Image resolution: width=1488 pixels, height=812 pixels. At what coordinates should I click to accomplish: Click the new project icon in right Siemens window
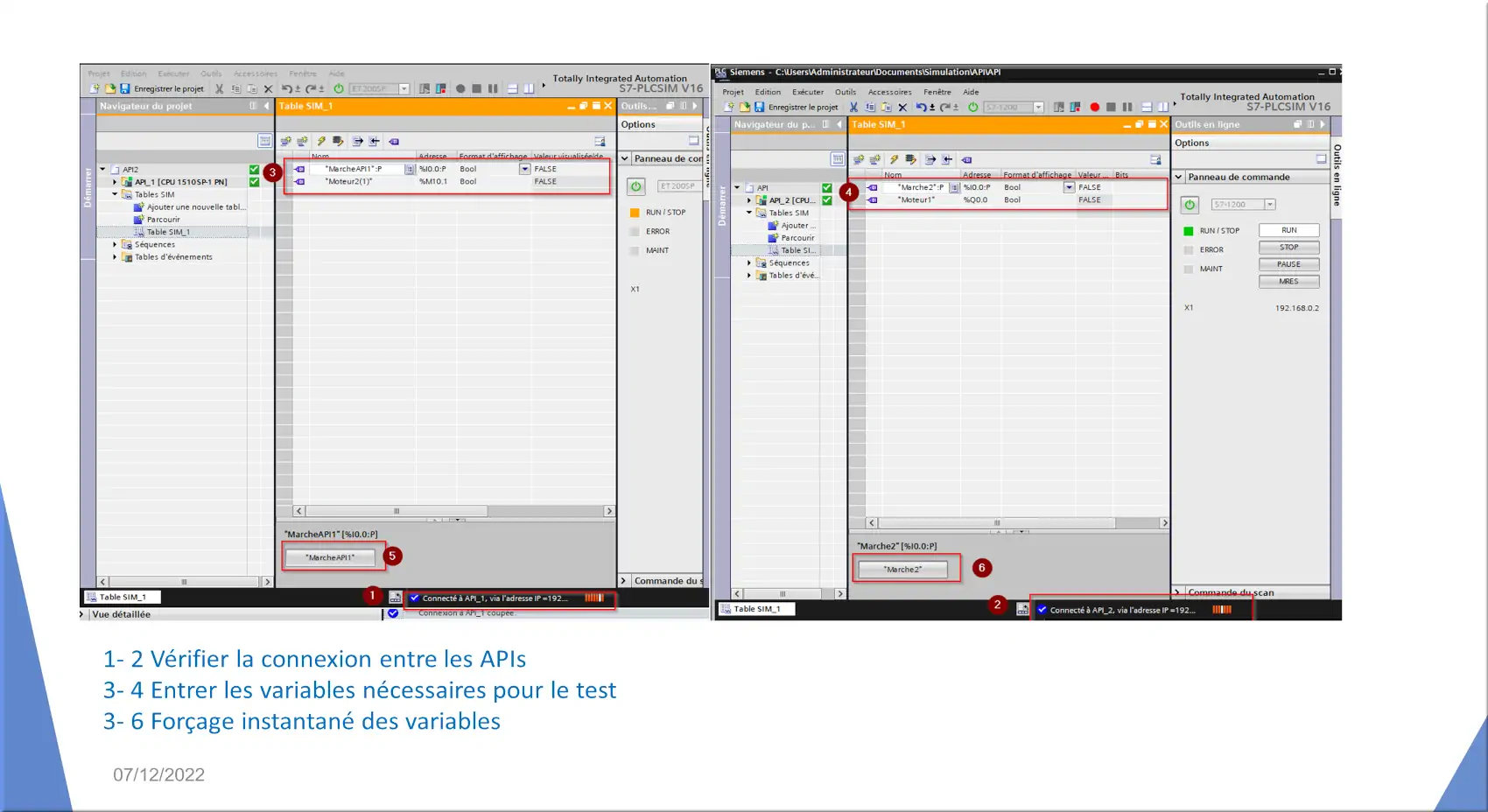728,107
